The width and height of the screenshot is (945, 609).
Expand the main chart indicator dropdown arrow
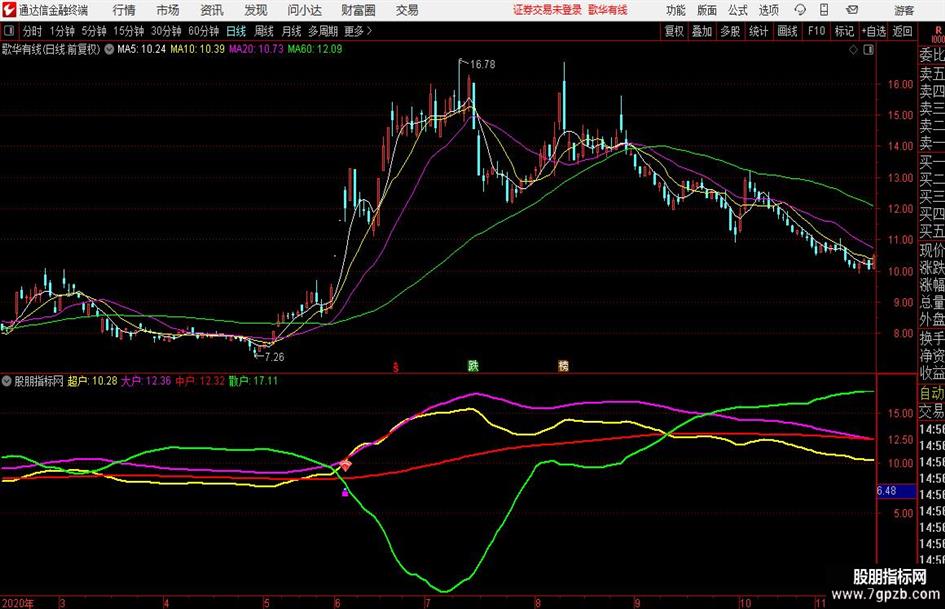click(x=109, y=49)
